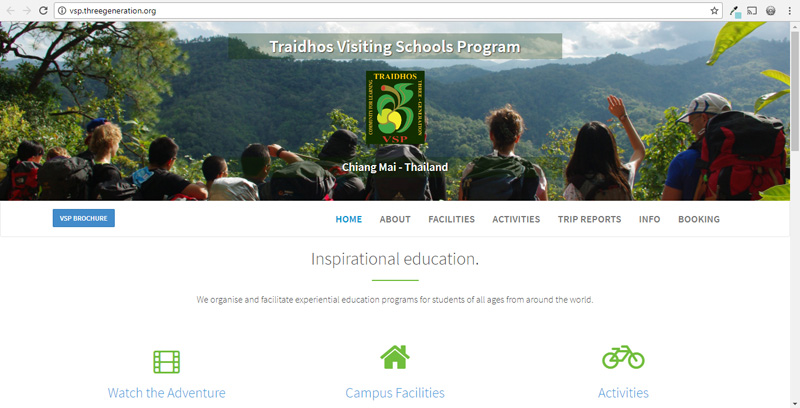800x408 pixels.
Task: Open the VSP Brochure button
Action: pos(84,218)
